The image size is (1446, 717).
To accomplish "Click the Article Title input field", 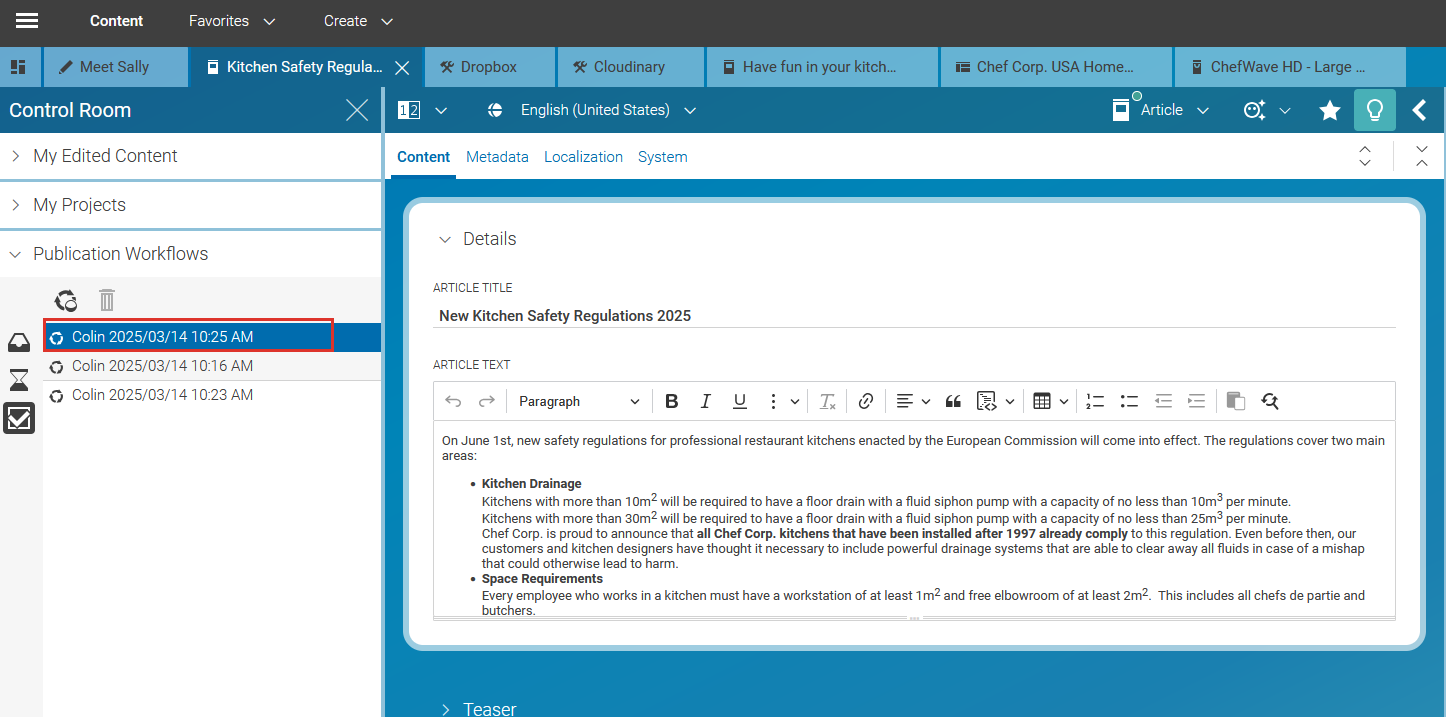I will point(913,316).
